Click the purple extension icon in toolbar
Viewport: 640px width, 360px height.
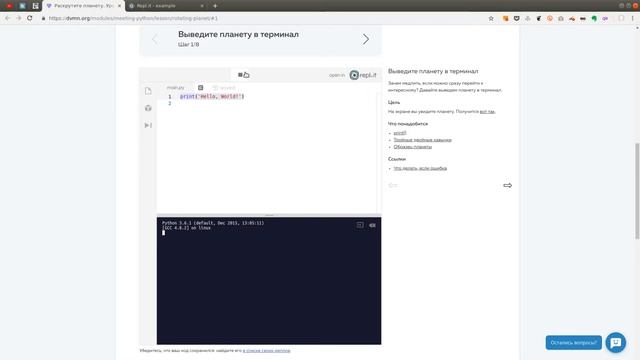[605, 18]
